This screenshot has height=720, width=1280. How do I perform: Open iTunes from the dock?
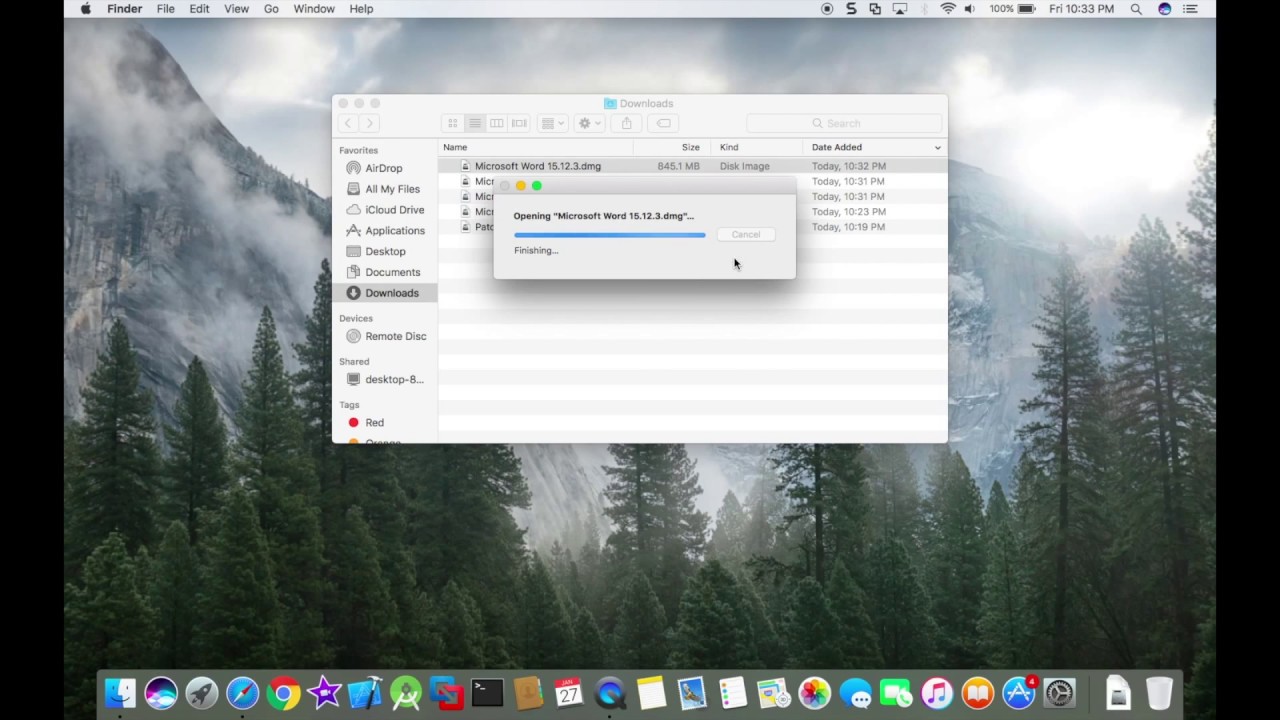937,693
